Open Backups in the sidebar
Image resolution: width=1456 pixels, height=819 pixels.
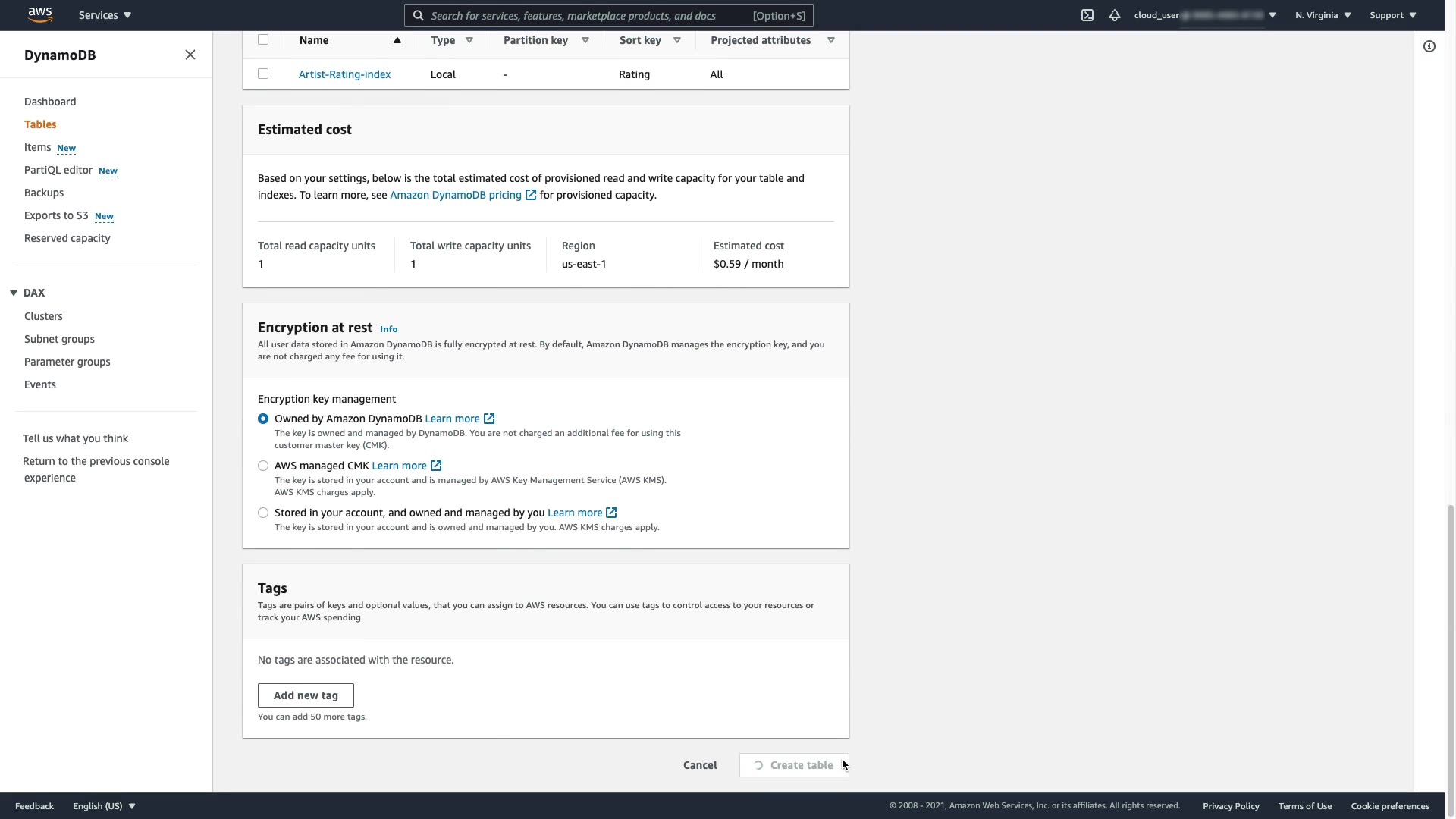44,193
